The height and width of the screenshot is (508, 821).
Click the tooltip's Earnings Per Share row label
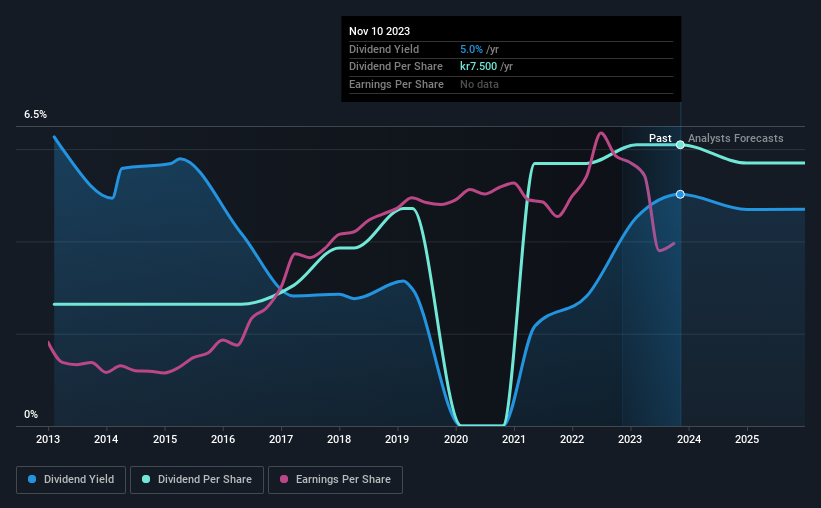point(396,84)
